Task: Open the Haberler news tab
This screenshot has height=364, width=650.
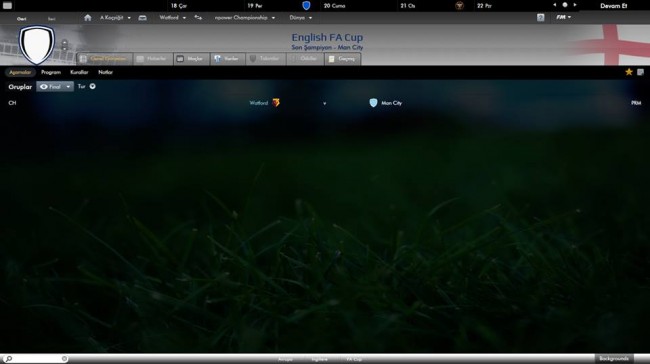Action: [x=153, y=59]
